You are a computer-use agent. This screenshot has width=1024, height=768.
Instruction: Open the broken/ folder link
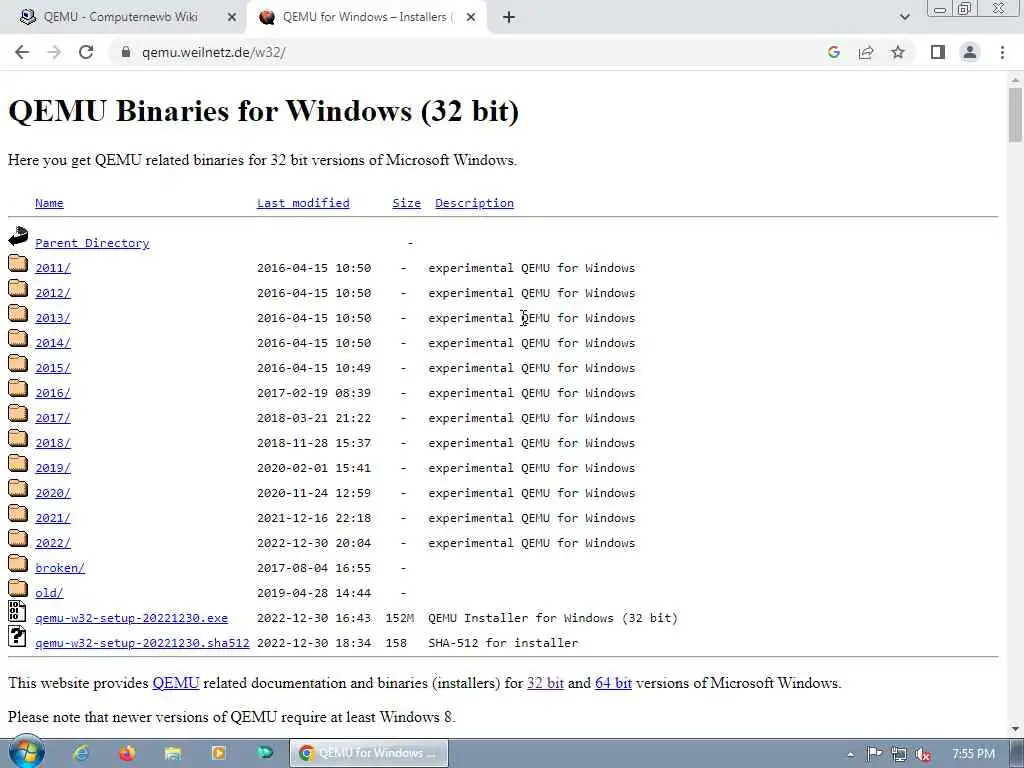(x=59, y=568)
